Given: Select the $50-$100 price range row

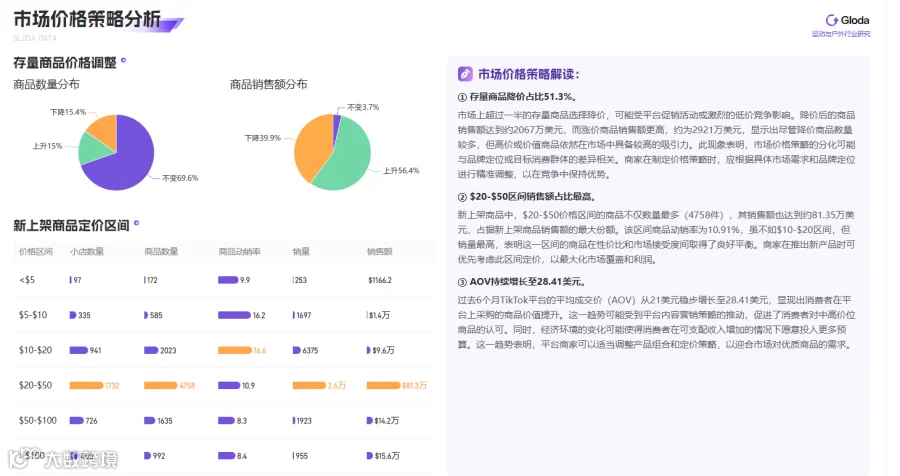Looking at the screenshot, I should [x=224, y=420].
